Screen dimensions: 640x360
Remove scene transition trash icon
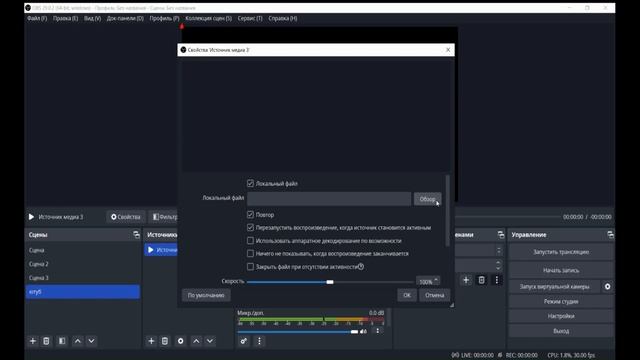click(x=482, y=280)
